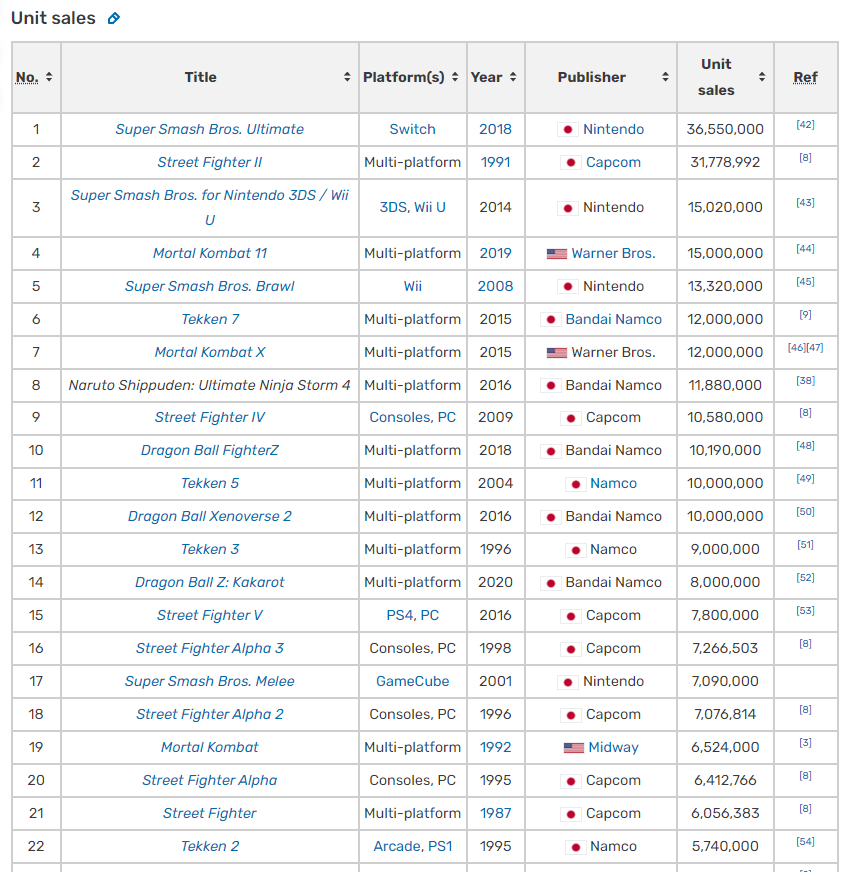Open Dragon Ball Z: Kakarot link
The width and height of the screenshot is (849, 872).
pos(210,582)
